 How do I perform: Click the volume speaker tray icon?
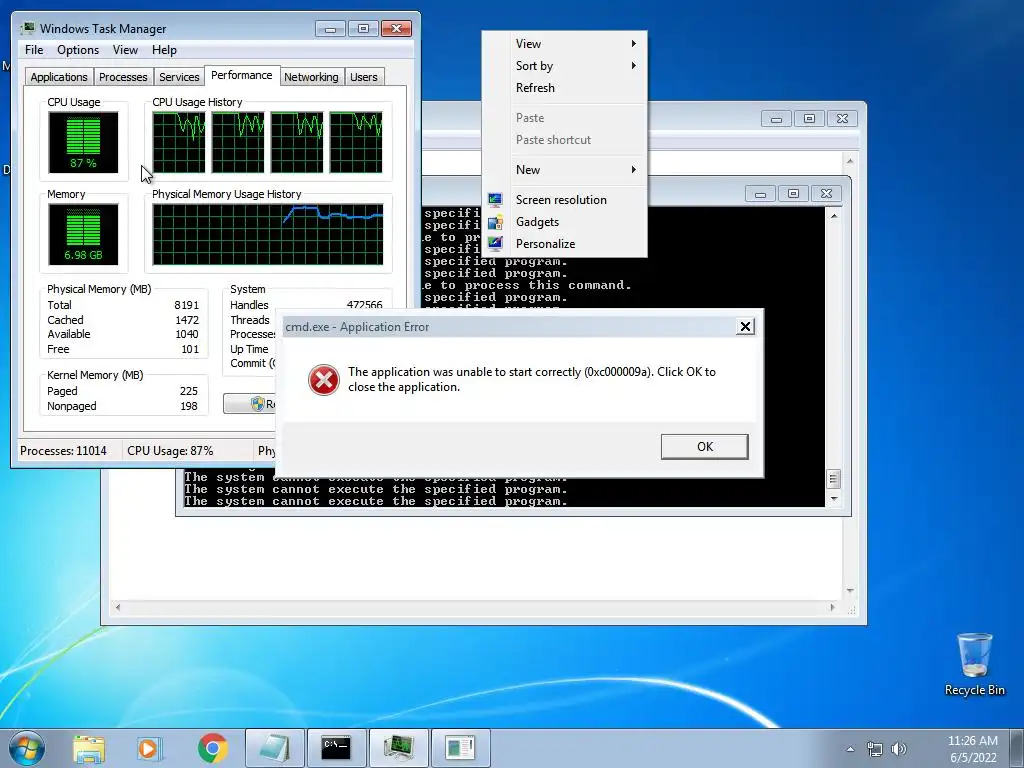[x=899, y=749]
